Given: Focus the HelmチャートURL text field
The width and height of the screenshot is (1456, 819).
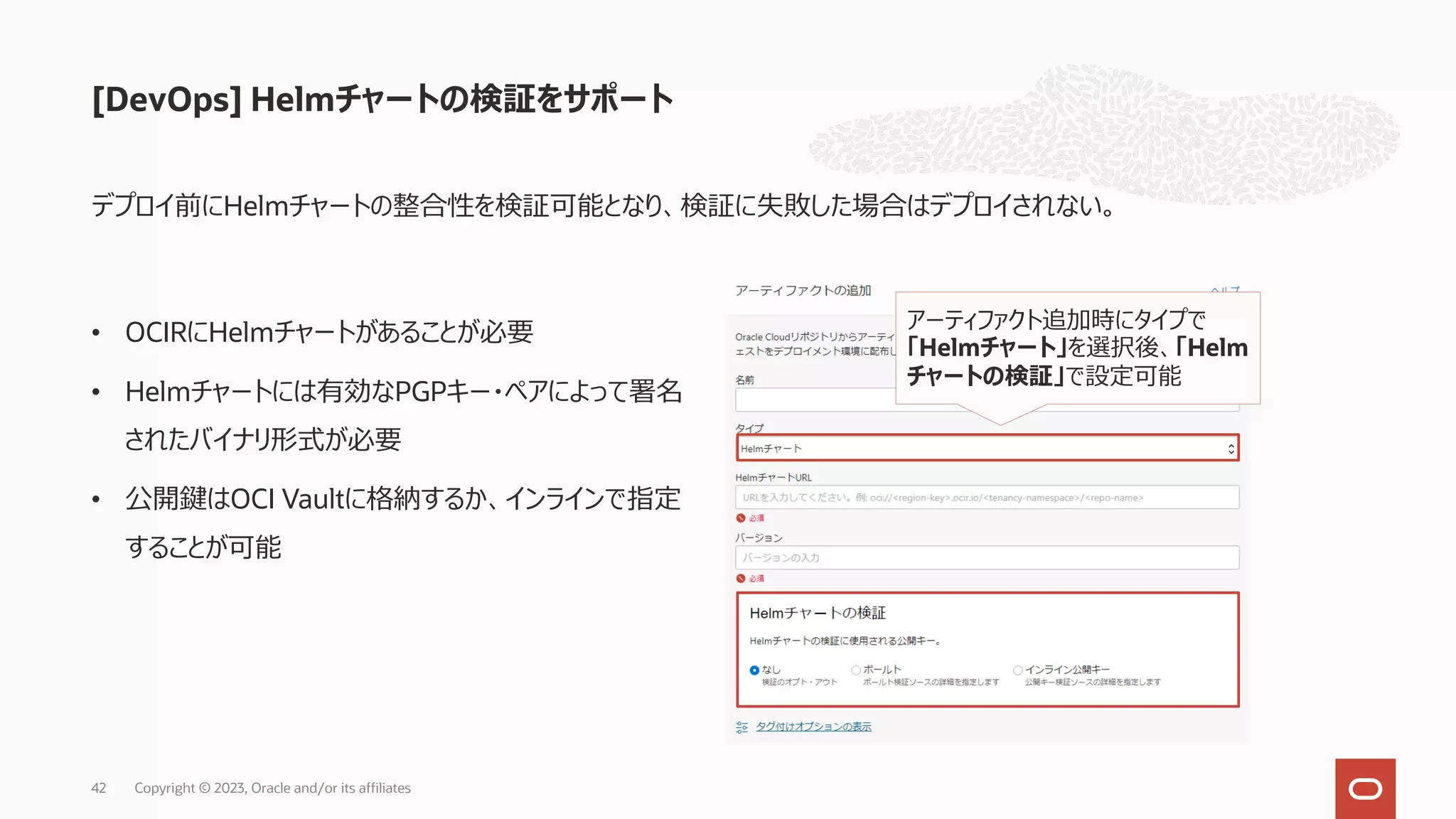Looking at the screenshot, I should point(987,498).
